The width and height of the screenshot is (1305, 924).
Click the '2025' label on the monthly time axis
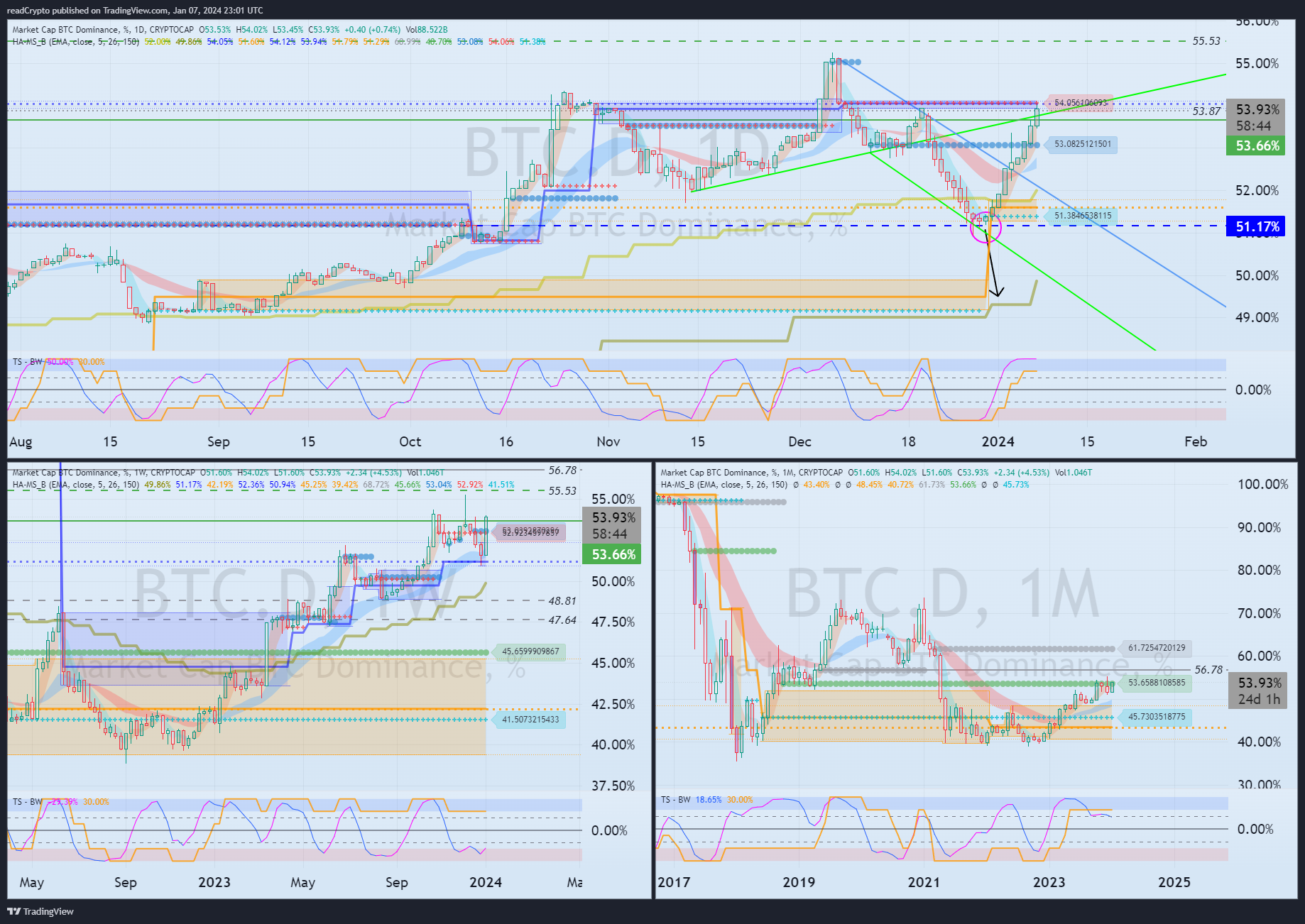(1174, 882)
